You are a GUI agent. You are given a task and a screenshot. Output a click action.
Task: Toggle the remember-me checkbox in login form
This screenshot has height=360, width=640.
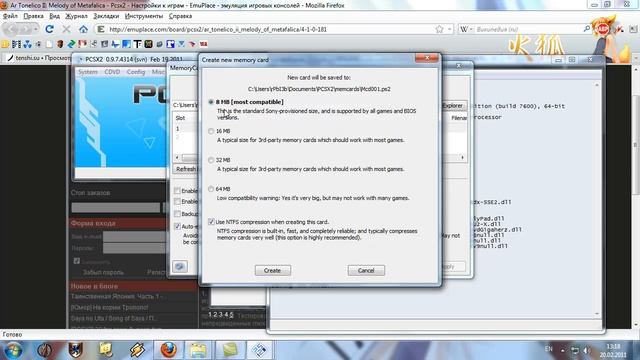point(77,261)
